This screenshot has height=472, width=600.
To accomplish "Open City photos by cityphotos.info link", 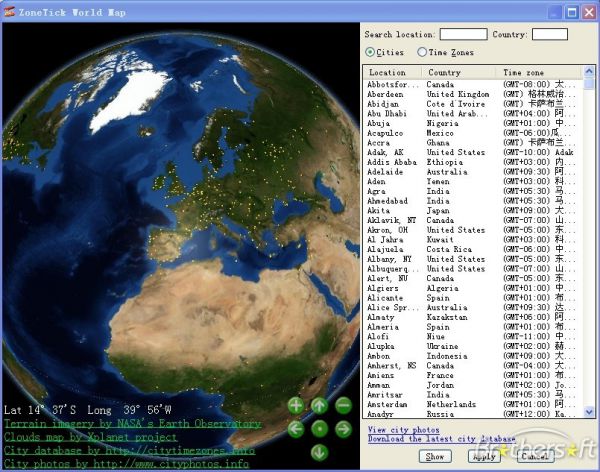I will pos(126,464).
